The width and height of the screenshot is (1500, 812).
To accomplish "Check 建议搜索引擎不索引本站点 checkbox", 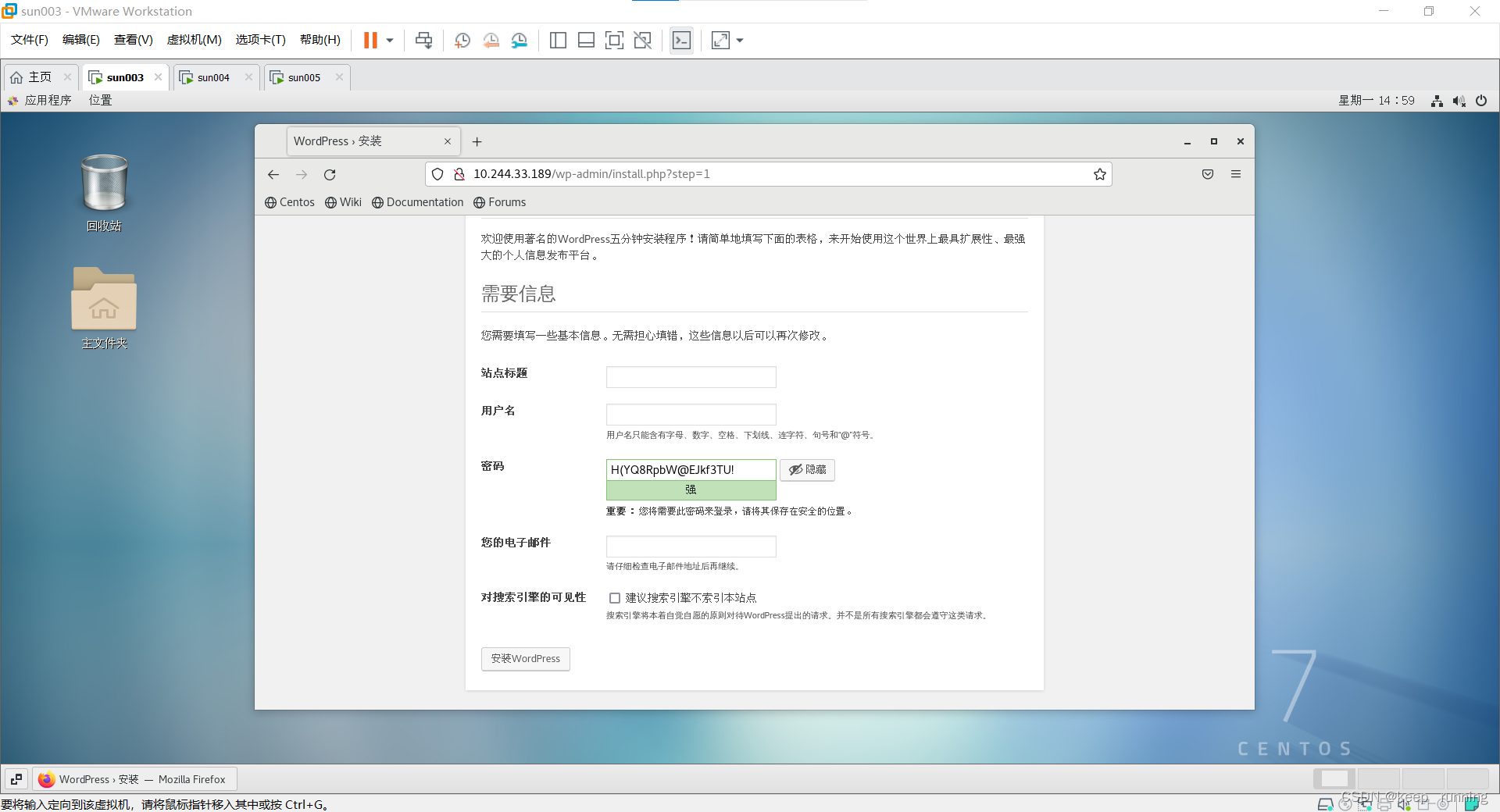I will [615, 598].
